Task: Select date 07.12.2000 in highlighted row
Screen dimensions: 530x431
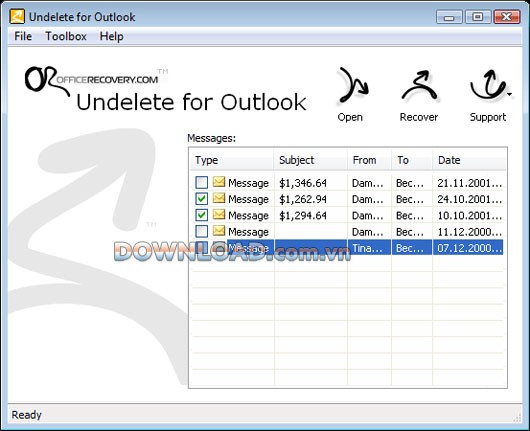Action: click(469, 248)
